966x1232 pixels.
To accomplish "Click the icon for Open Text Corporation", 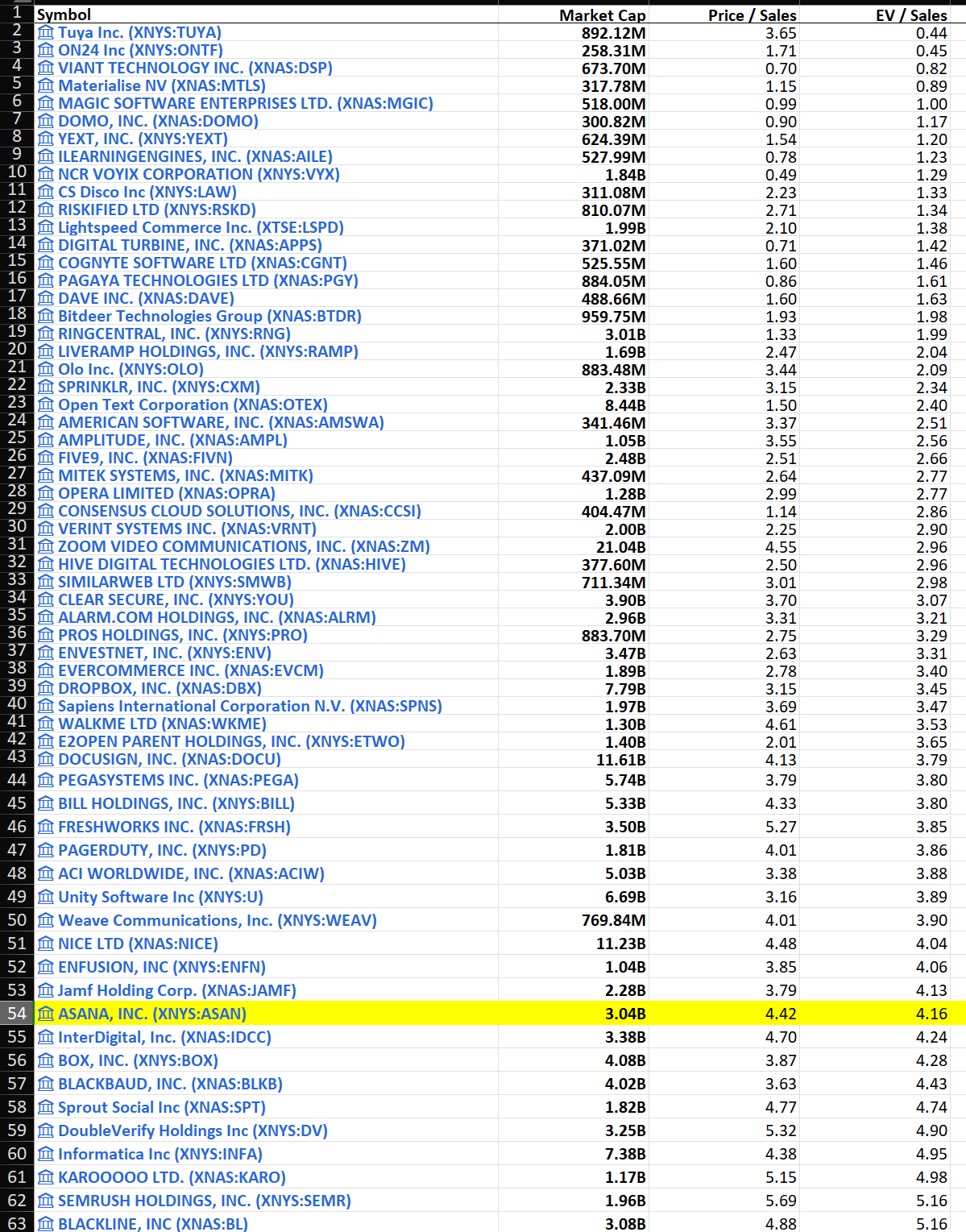I will 46,404.
